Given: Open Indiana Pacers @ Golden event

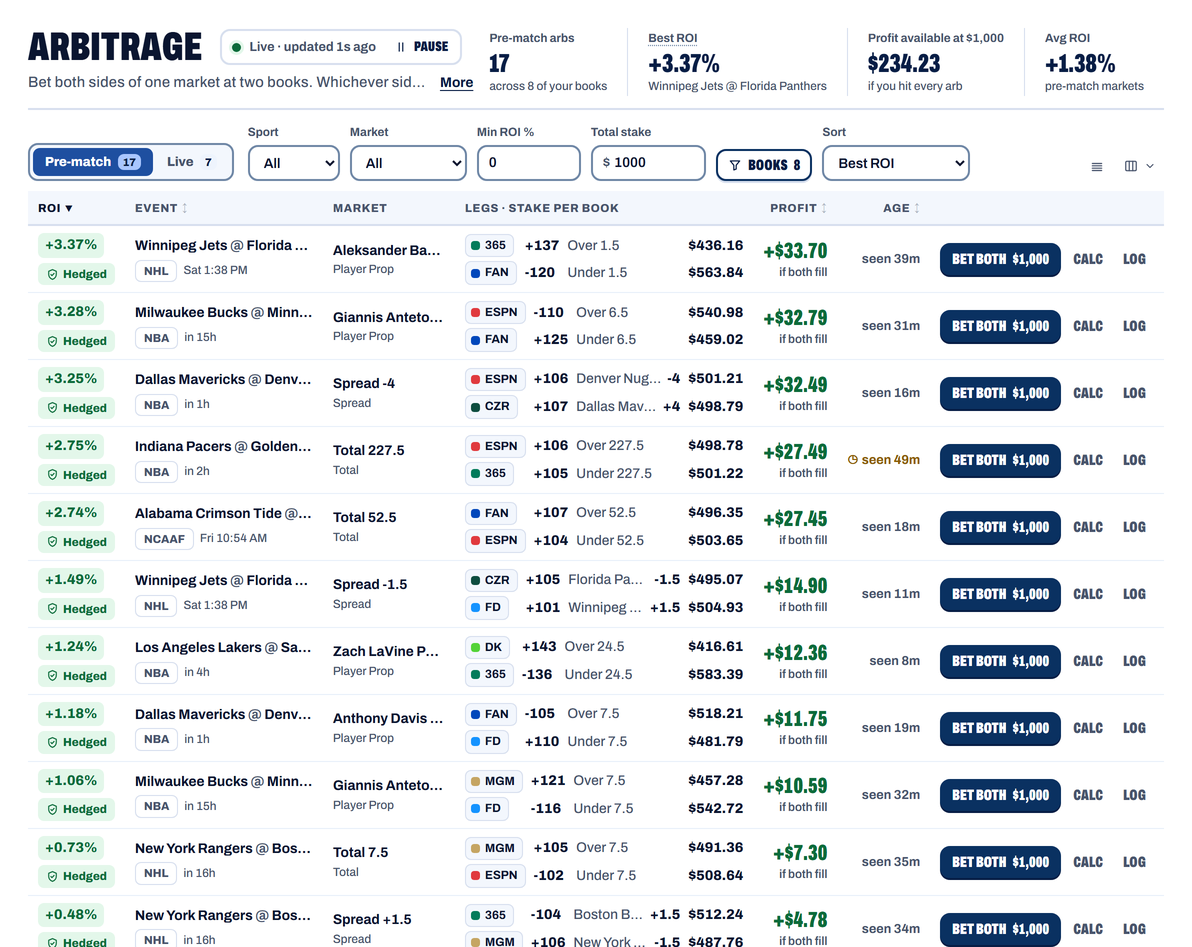Looking at the screenshot, I should (x=223, y=446).
